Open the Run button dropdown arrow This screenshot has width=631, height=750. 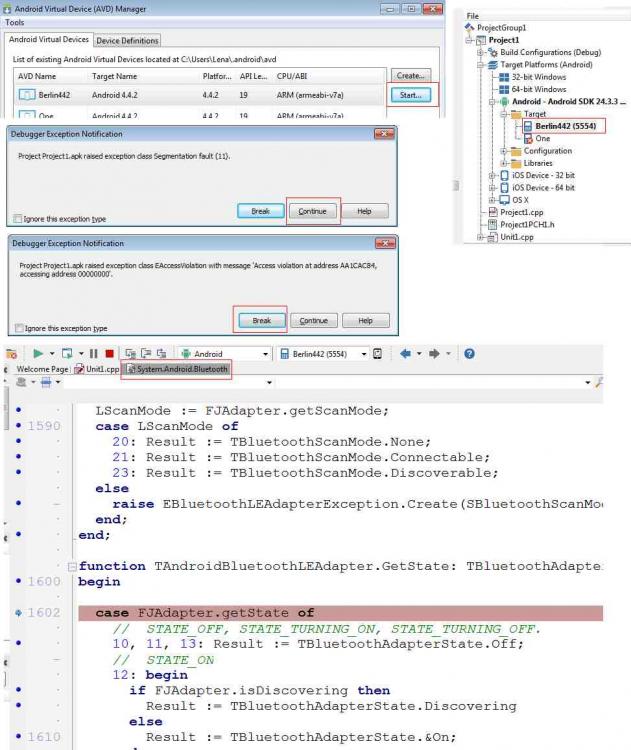(x=52, y=353)
